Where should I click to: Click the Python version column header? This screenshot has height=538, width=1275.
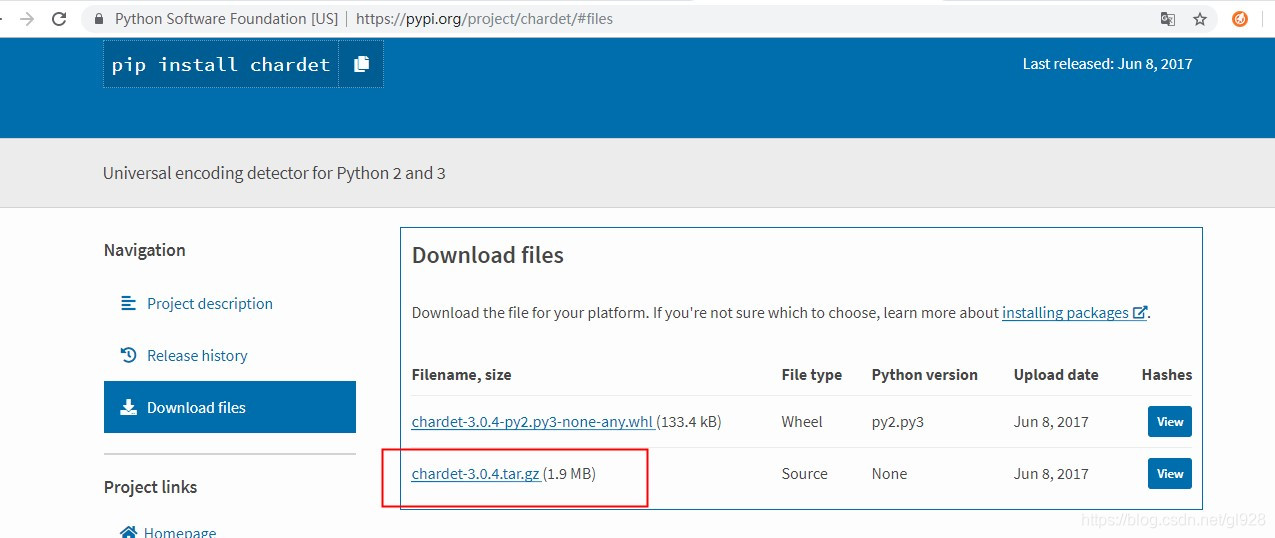(925, 375)
